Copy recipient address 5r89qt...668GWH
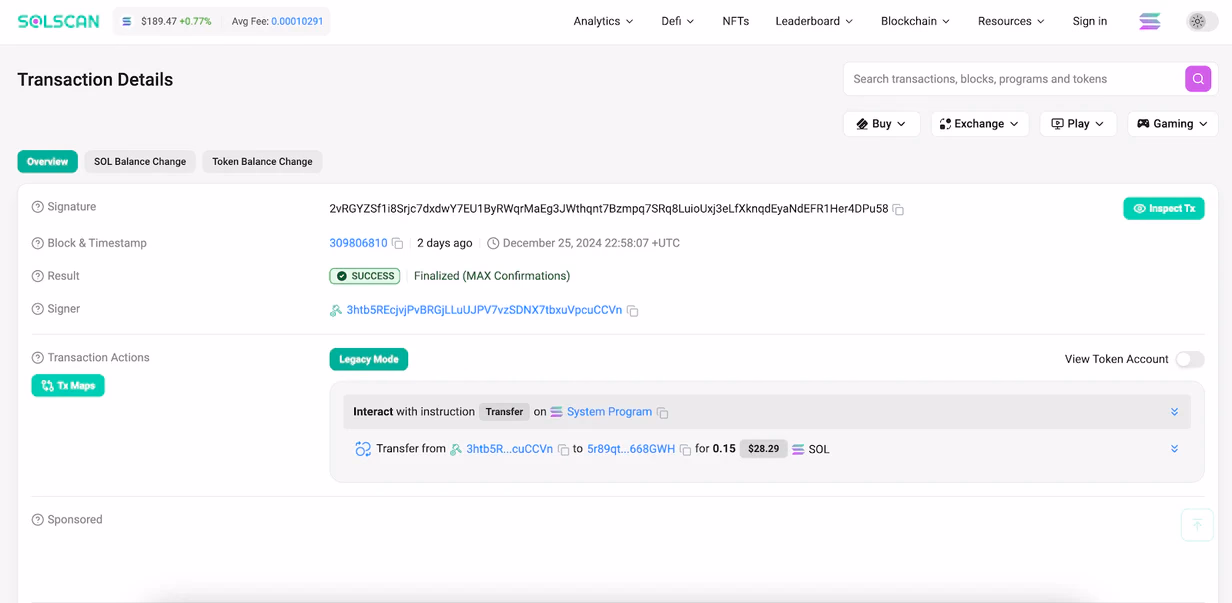Screen dimensions: 1232x603 685,450
